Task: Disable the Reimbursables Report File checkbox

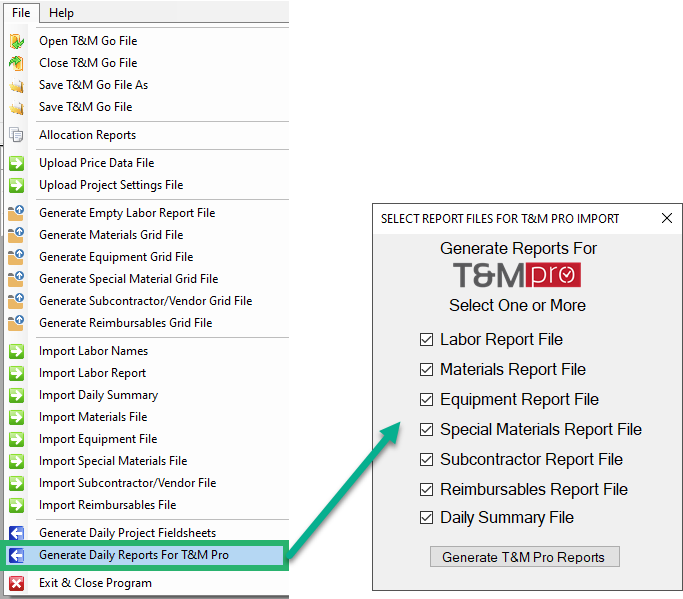Action: (426, 490)
